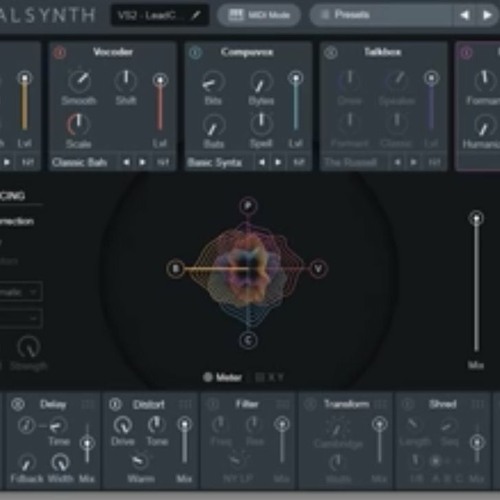This screenshot has height=500, width=500.
Task: Click the B node in the visualizer
Action: (x=176, y=269)
